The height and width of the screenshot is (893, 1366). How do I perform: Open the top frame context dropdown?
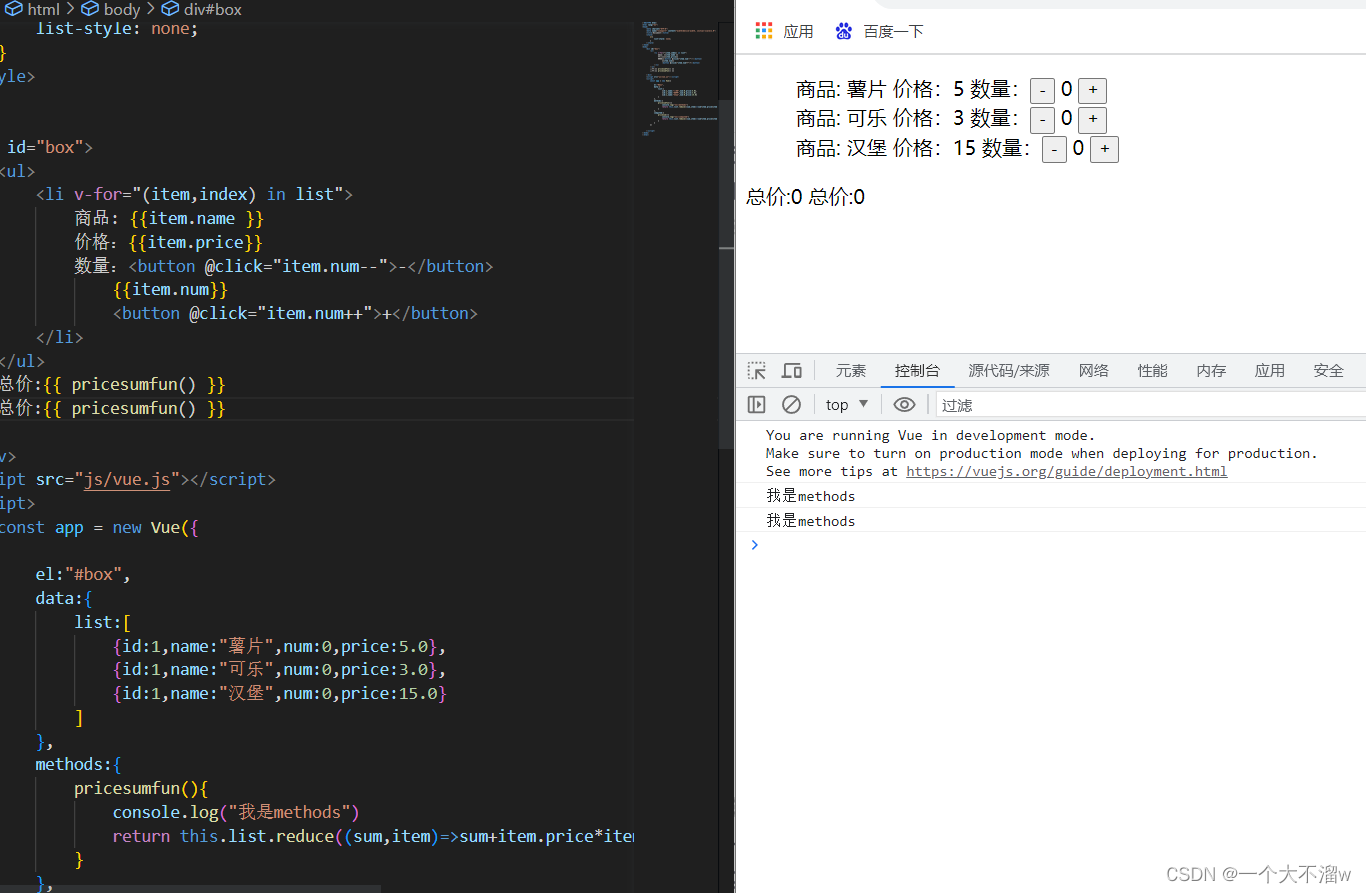pyautogui.click(x=845, y=404)
